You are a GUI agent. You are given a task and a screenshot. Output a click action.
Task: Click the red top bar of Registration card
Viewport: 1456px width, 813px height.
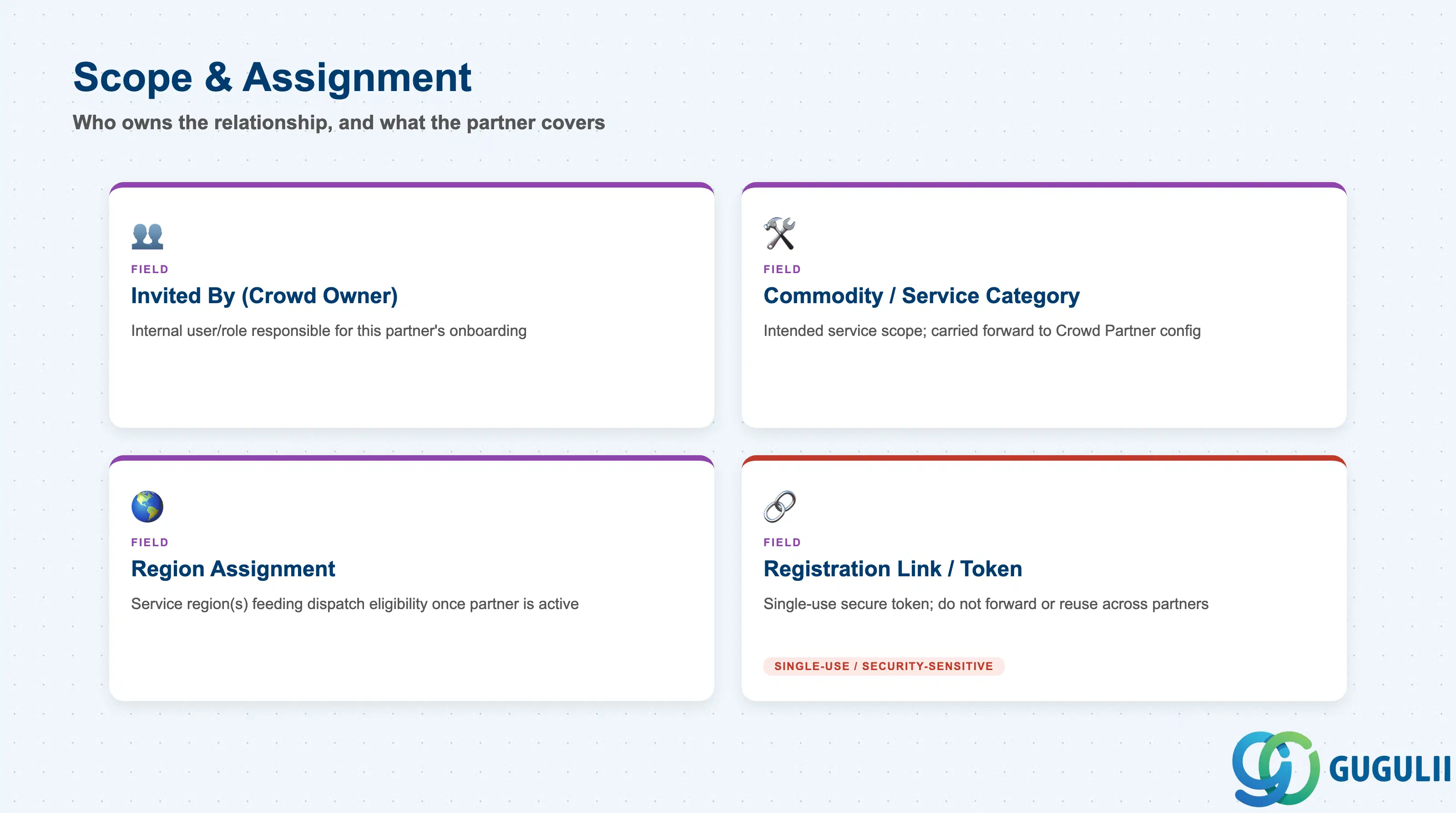click(1044, 458)
